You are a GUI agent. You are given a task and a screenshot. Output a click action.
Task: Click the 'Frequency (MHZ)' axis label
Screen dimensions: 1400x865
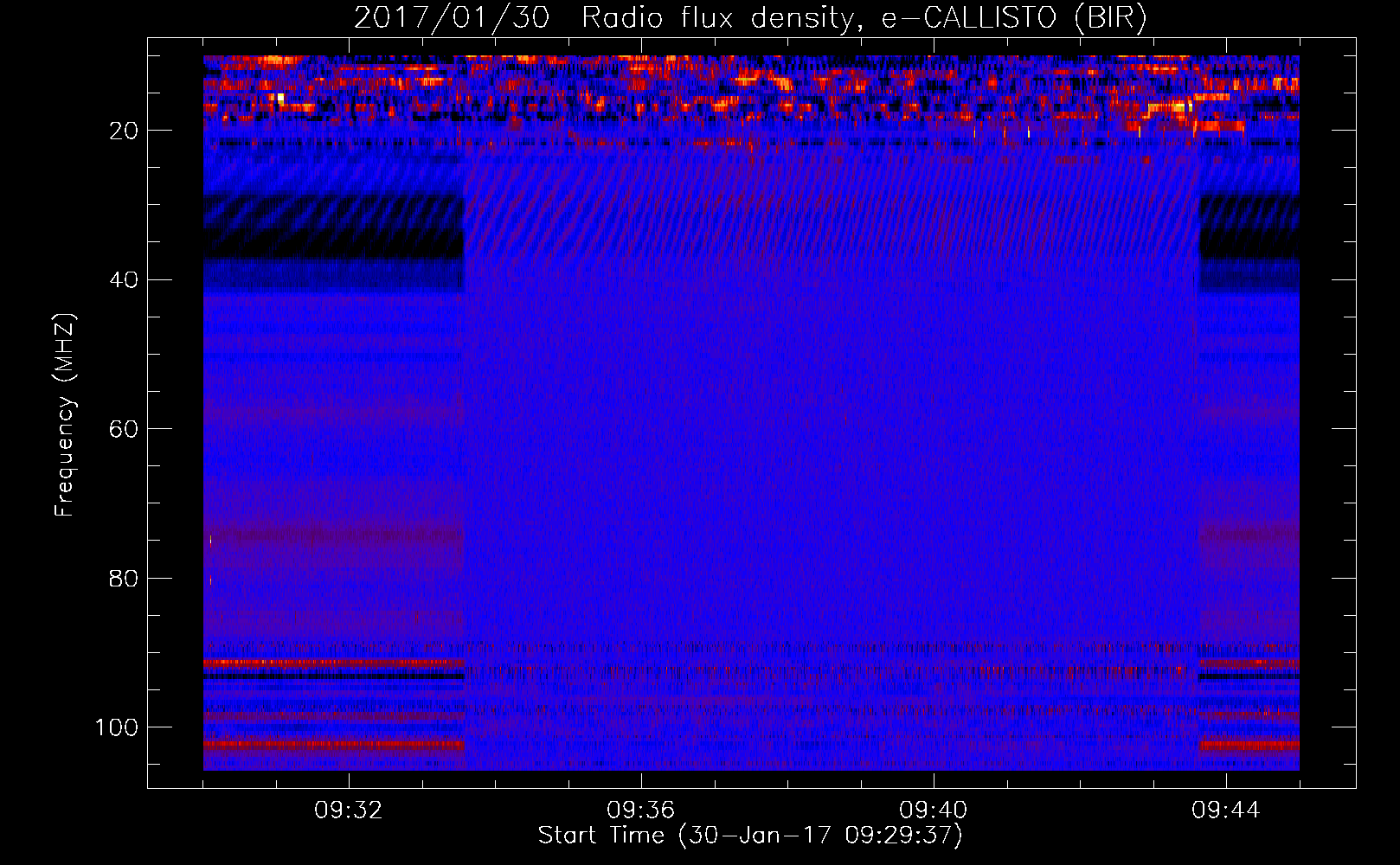[65, 415]
